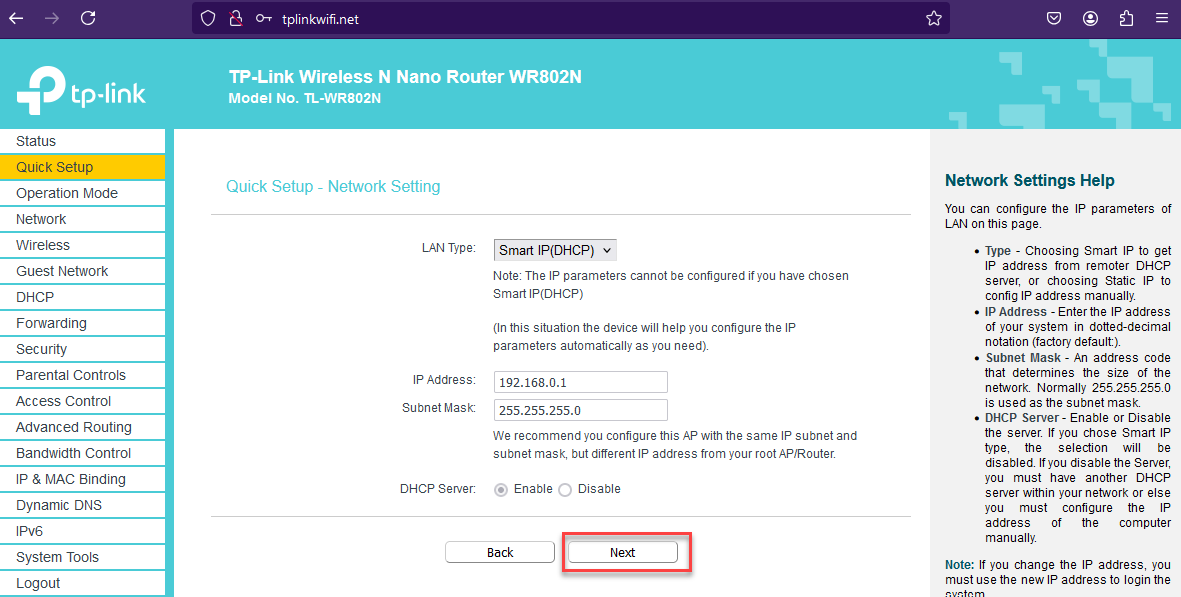Open the IPv6 menu item
This screenshot has height=597, width=1181.
(x=82, y=531)
